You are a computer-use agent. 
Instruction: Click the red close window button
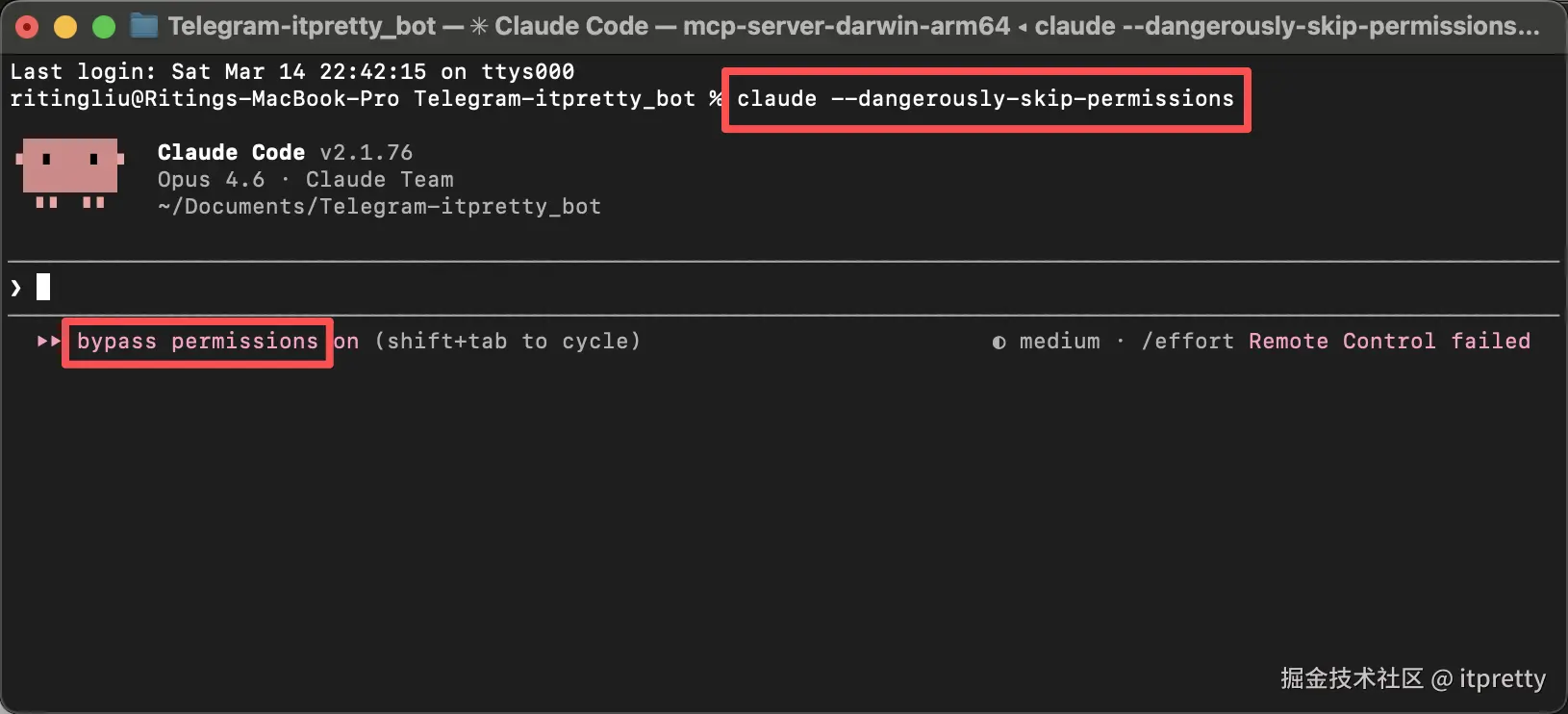pos(28,26)
